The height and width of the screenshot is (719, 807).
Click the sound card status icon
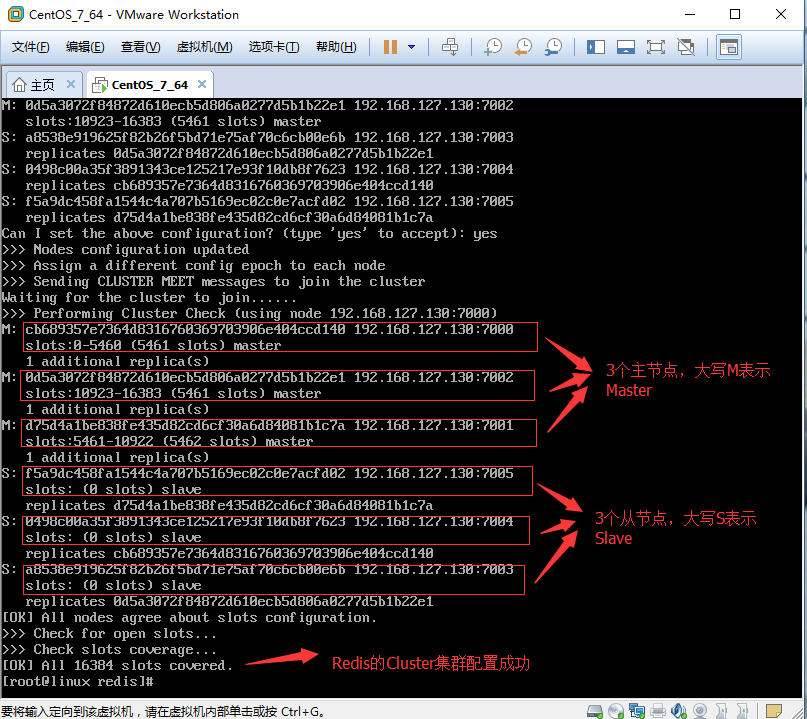[679, 711]
